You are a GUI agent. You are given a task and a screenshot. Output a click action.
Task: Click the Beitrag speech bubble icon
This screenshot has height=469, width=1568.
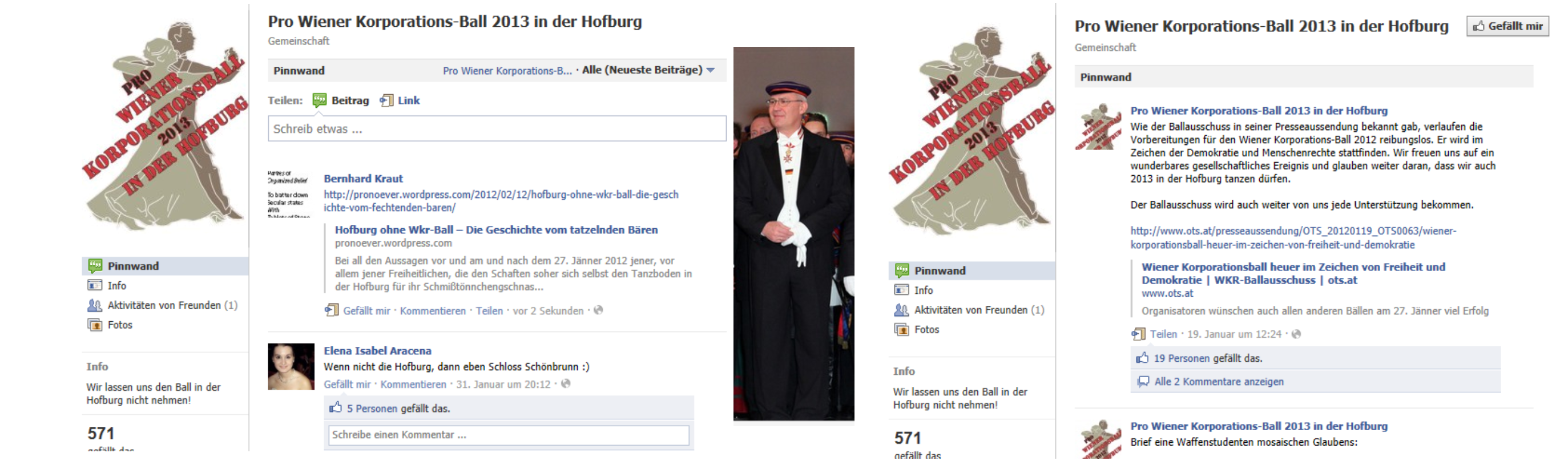(x=320, y=100)
